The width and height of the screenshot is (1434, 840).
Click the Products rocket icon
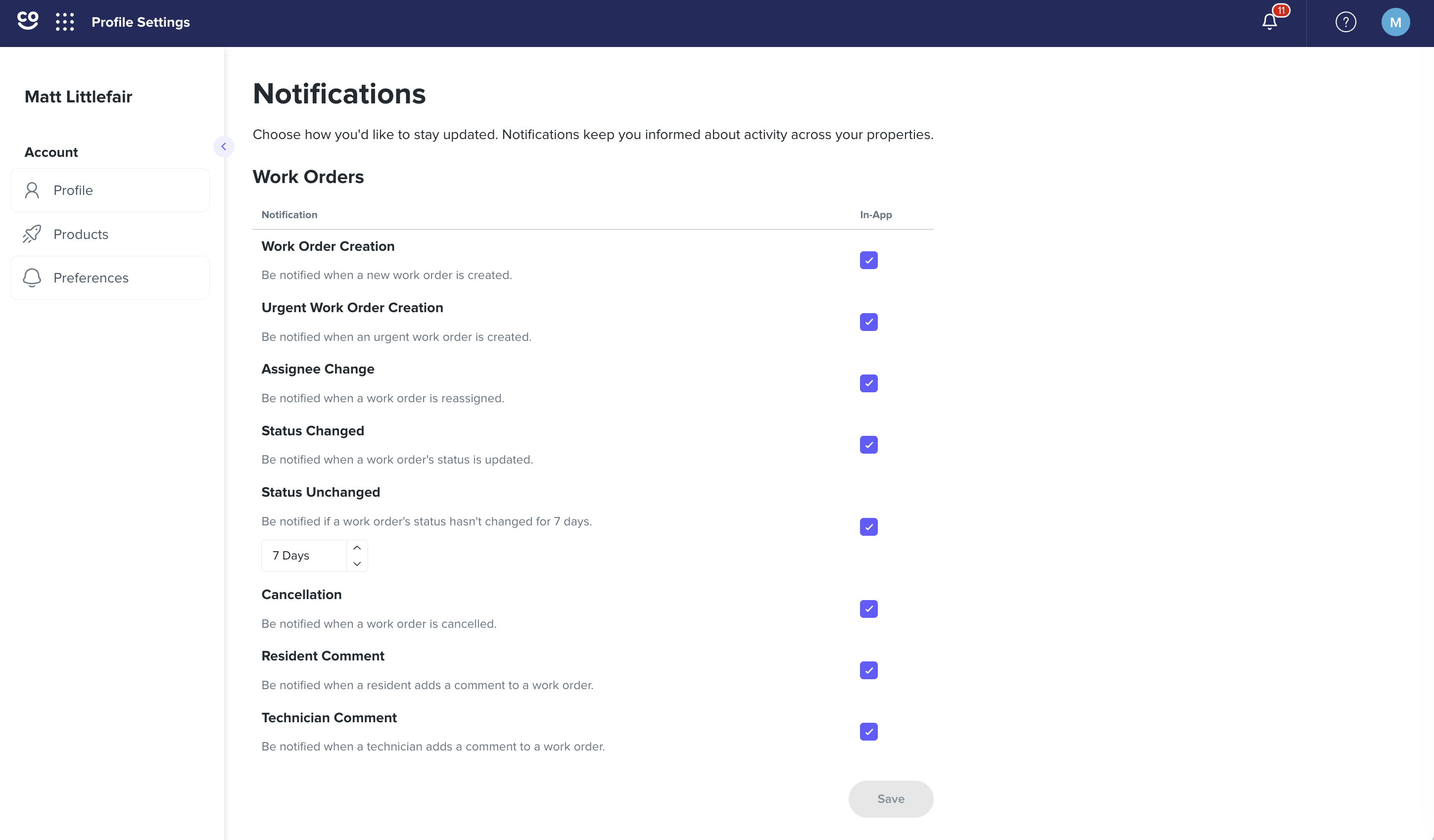(x=32, y=233)
